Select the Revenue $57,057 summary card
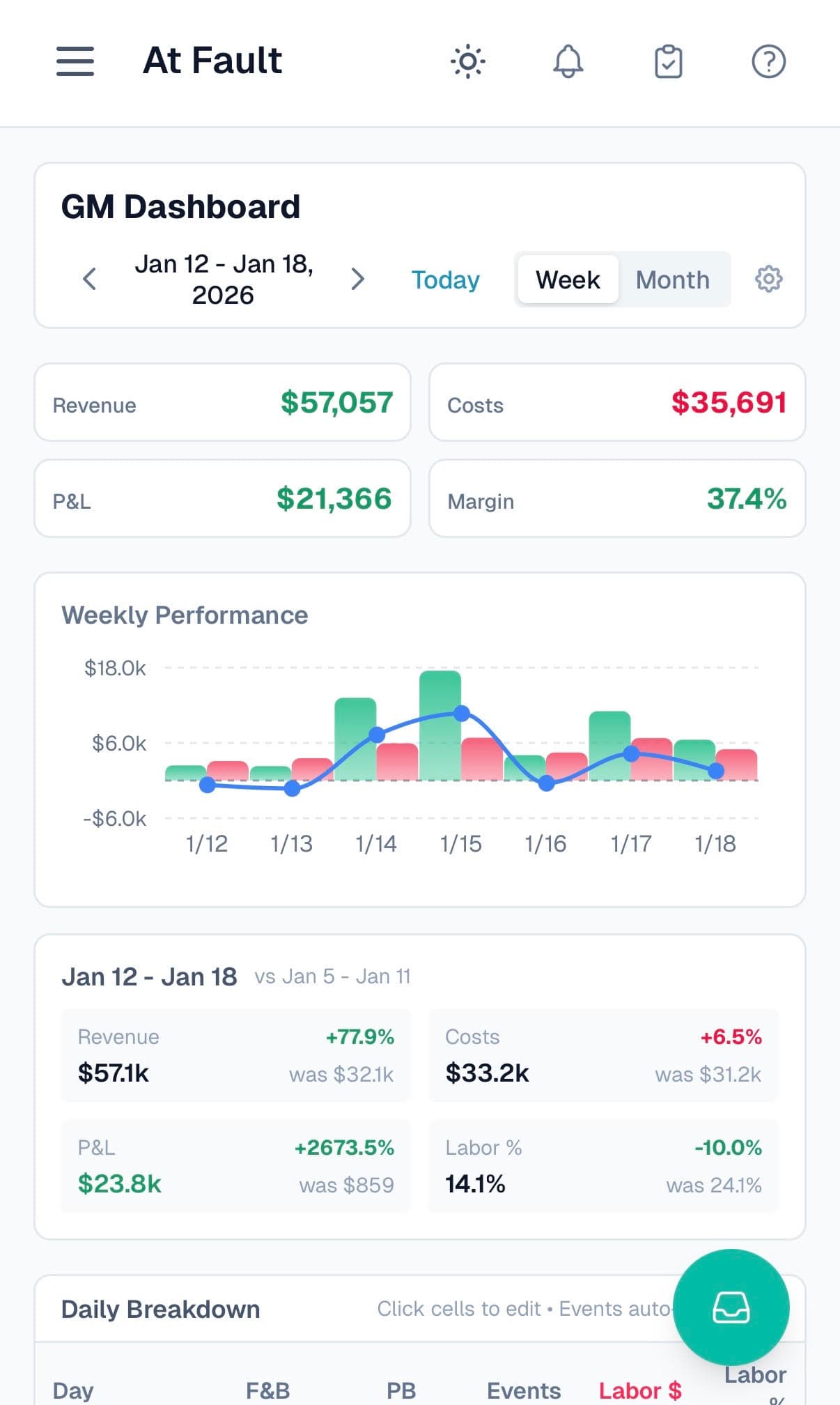 pos(222,403)
